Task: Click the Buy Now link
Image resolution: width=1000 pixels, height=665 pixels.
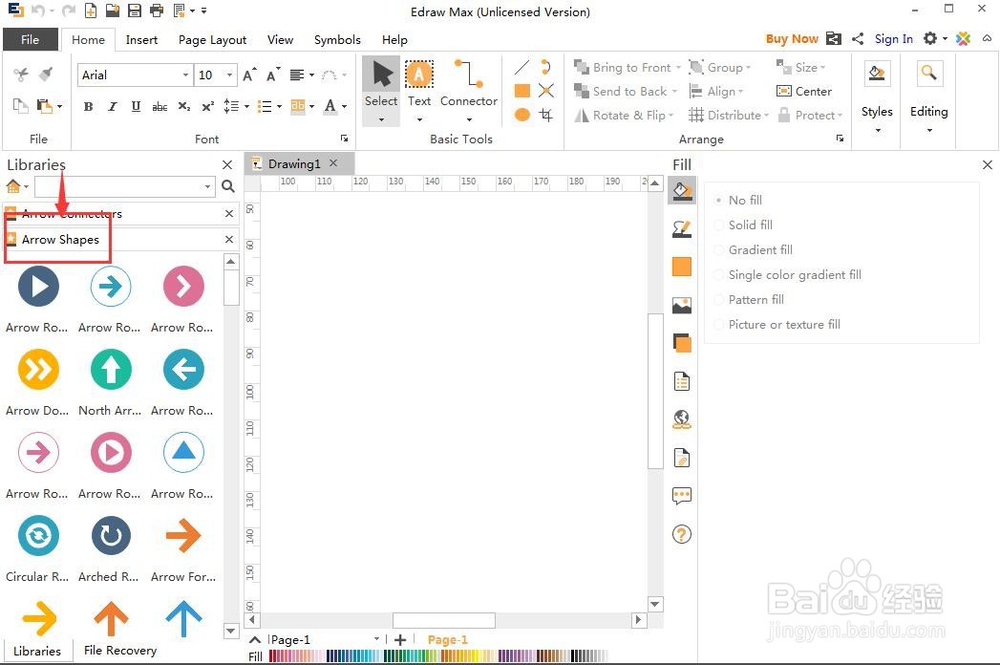Action: 792,39
